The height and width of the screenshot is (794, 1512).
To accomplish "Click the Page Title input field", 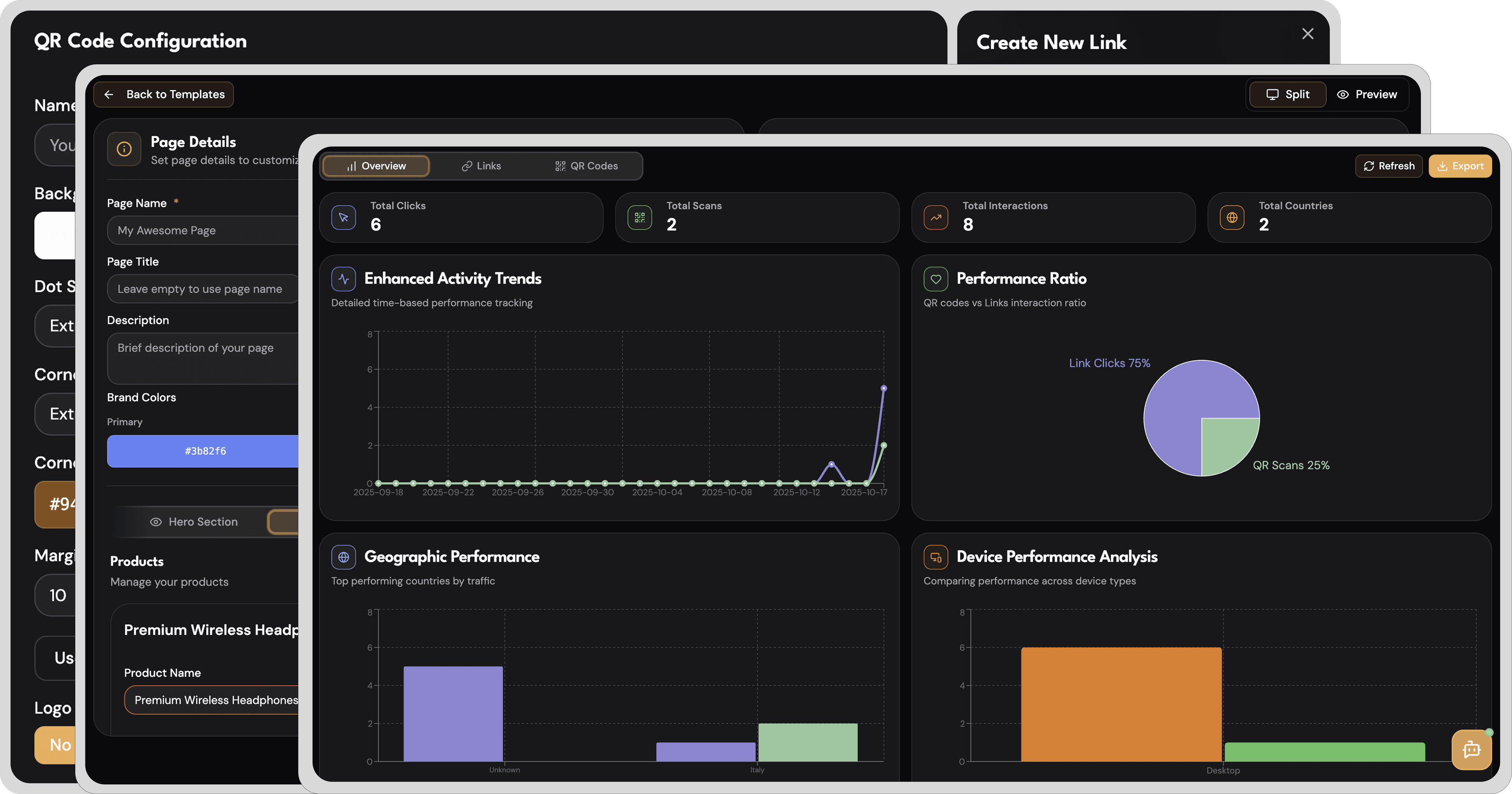I will point(202,289).
